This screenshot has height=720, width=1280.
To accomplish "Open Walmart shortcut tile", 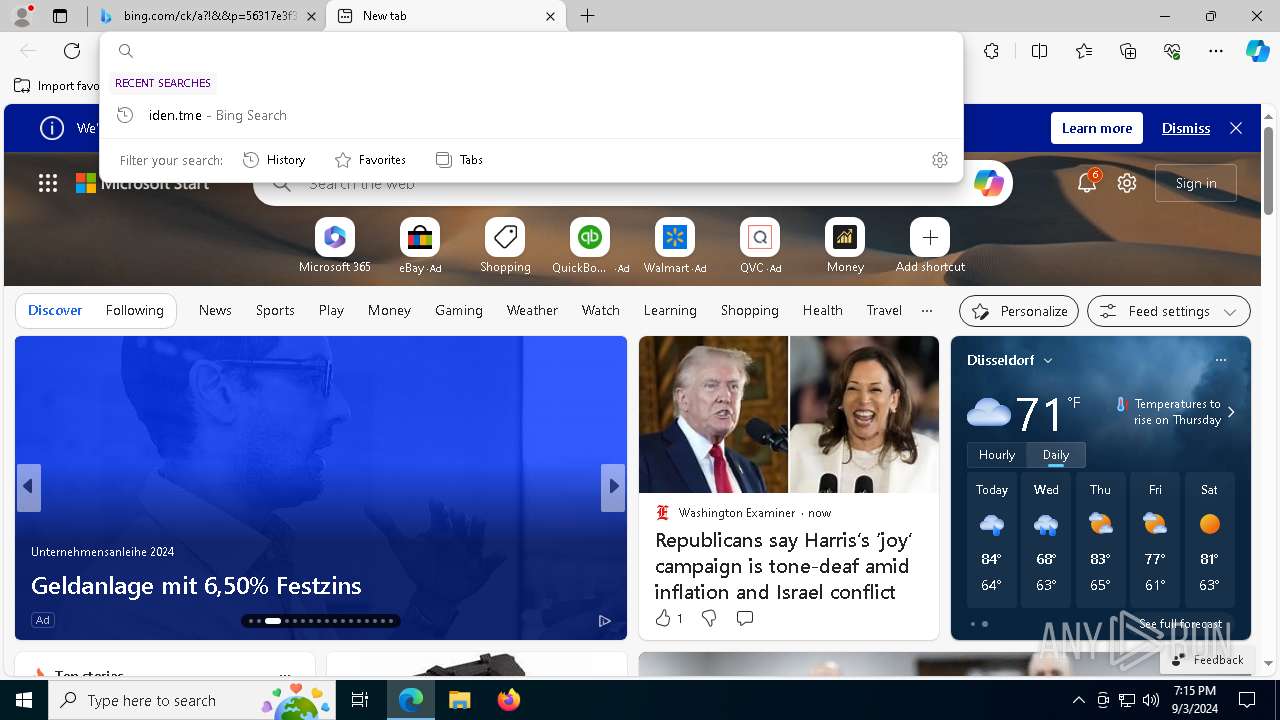I will (675, 246).
